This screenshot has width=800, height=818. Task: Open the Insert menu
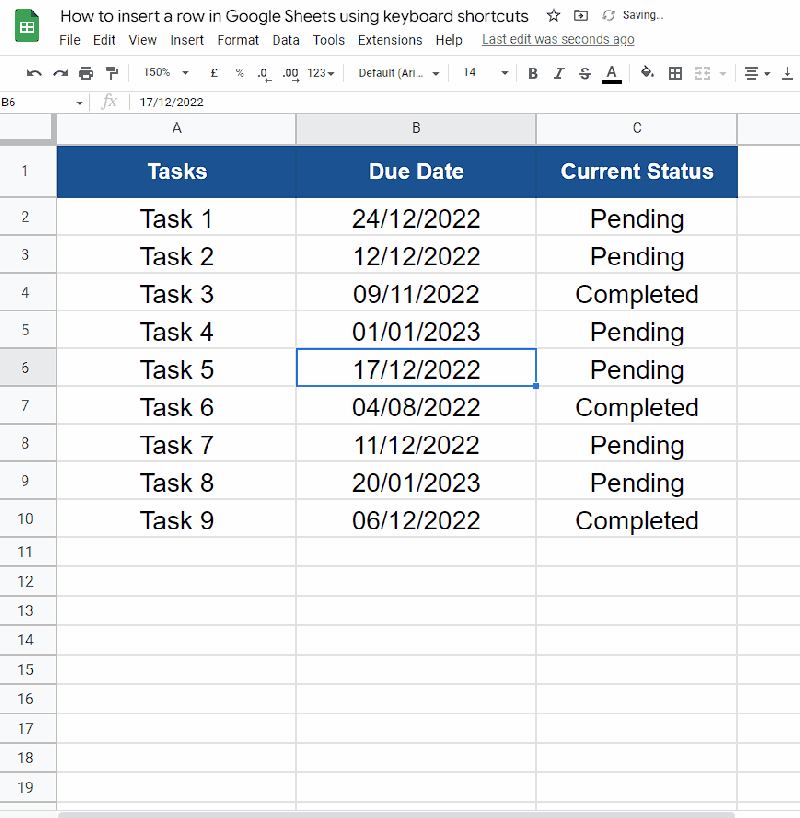[187, 40]
